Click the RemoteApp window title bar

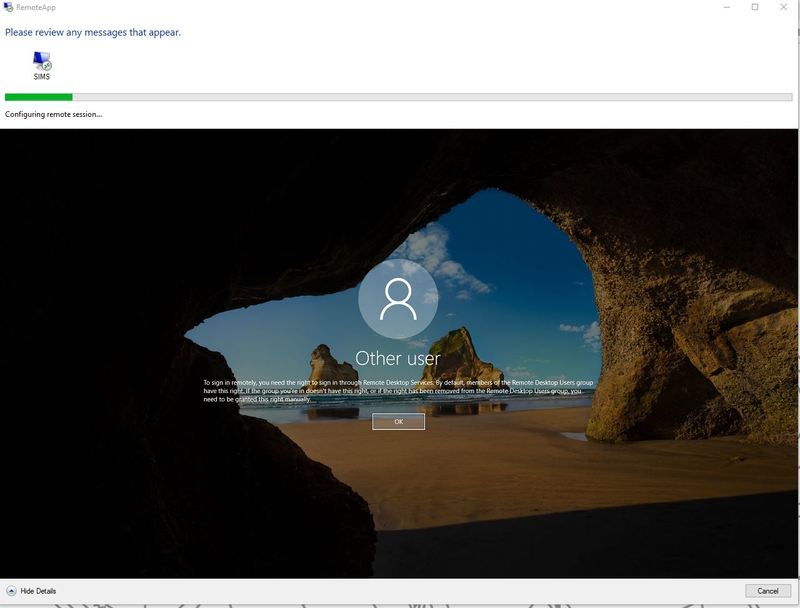[x=400, y=8]
